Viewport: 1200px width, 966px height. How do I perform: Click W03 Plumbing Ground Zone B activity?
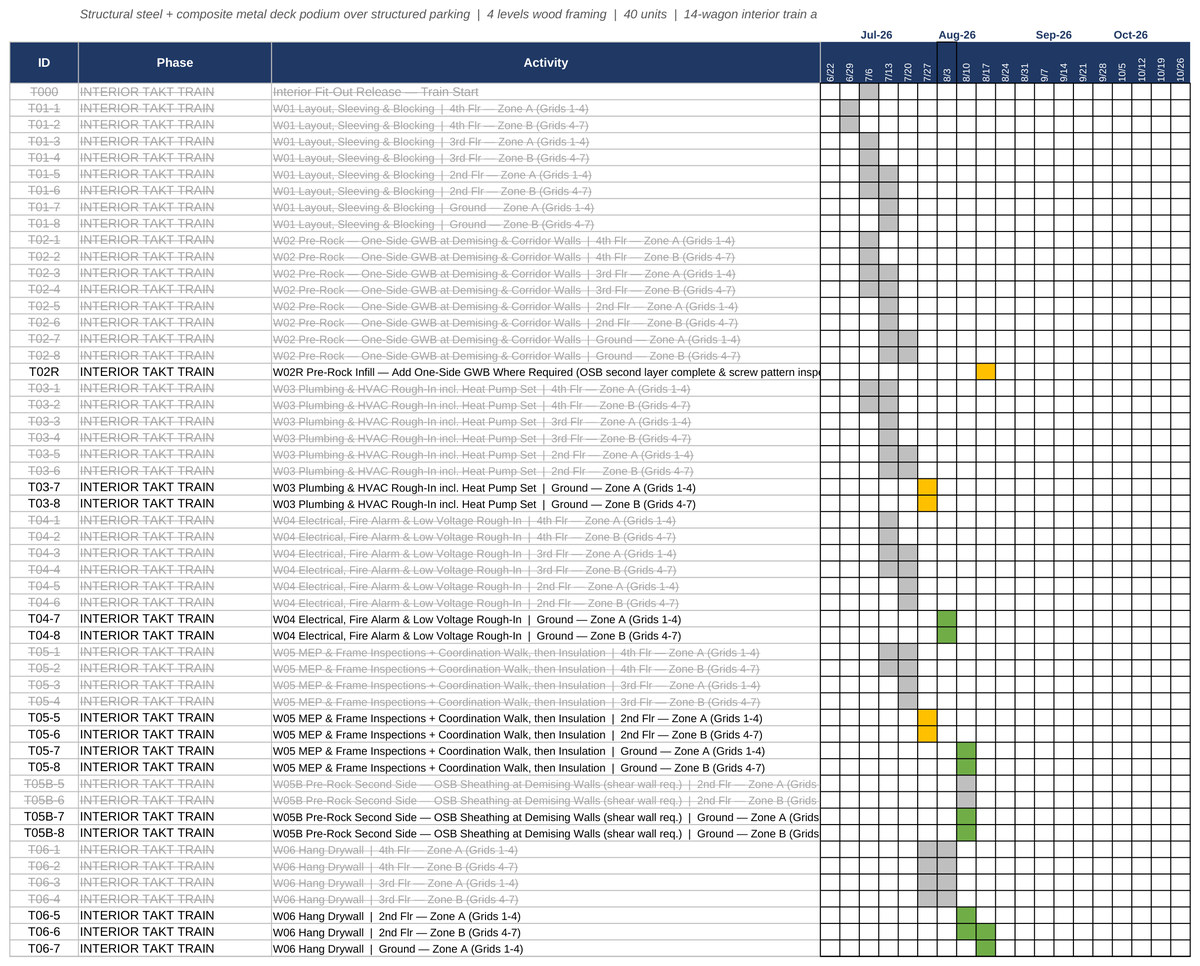[546, 504]
